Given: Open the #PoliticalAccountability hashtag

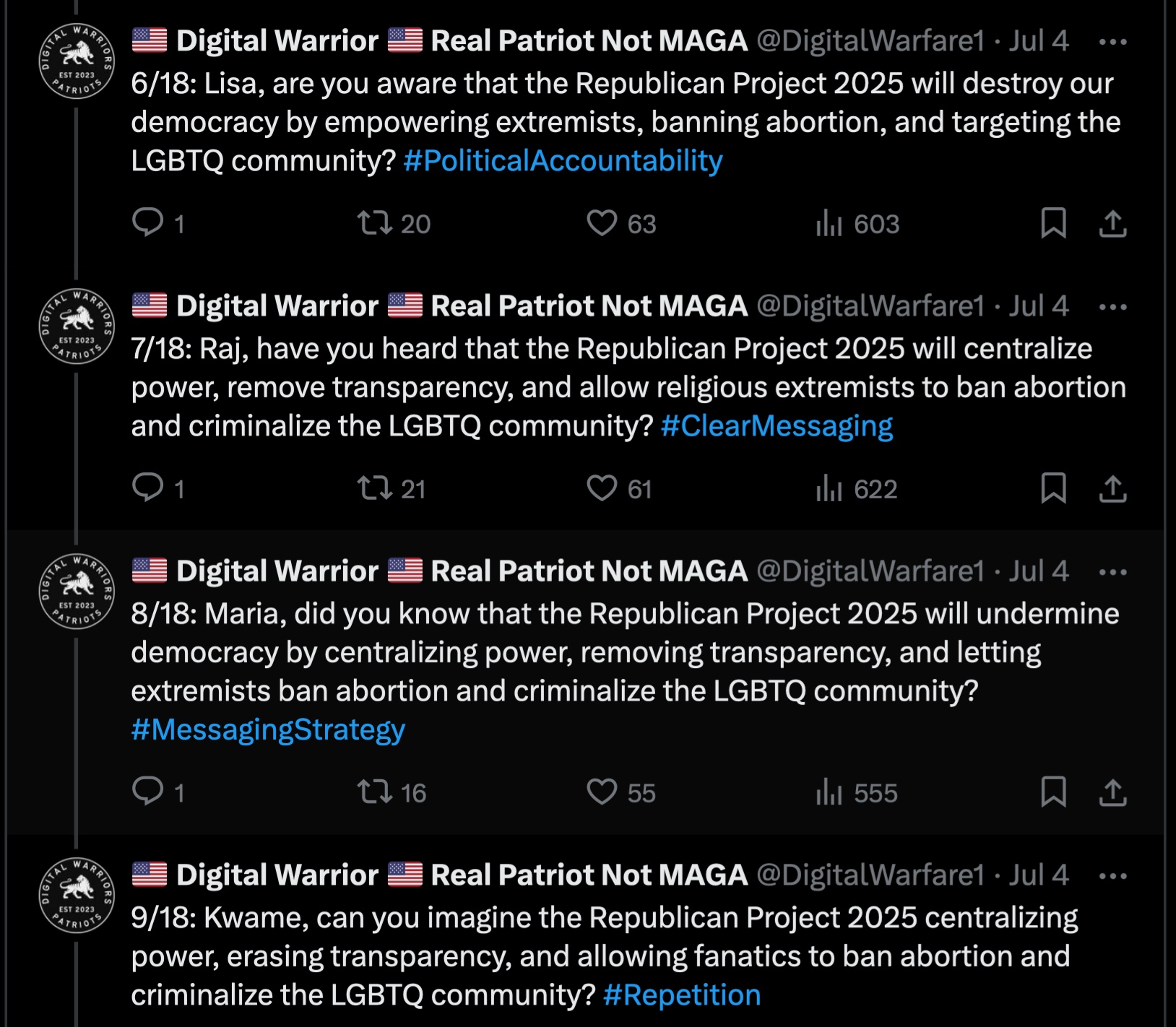Looking at the screenshot, I should tap(563, 160).
